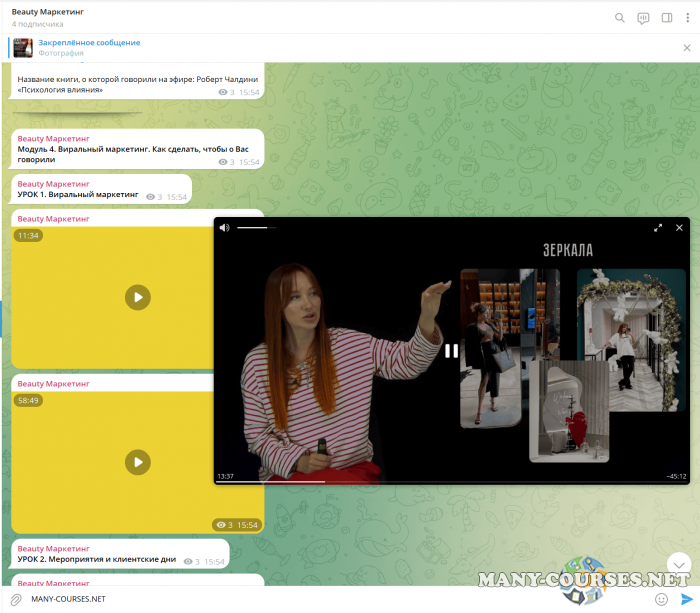Open the pinned message banner
This screenshot has height=613, width=700.
[90, 47]
